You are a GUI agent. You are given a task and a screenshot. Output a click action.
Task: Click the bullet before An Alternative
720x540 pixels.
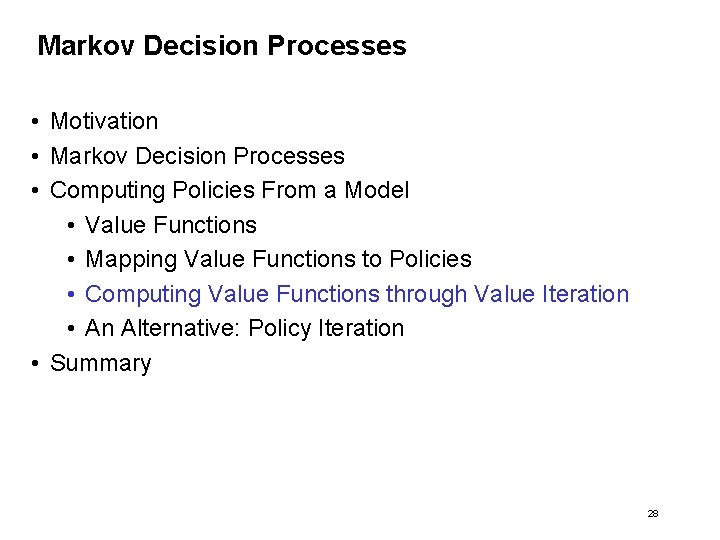(70, 328)
